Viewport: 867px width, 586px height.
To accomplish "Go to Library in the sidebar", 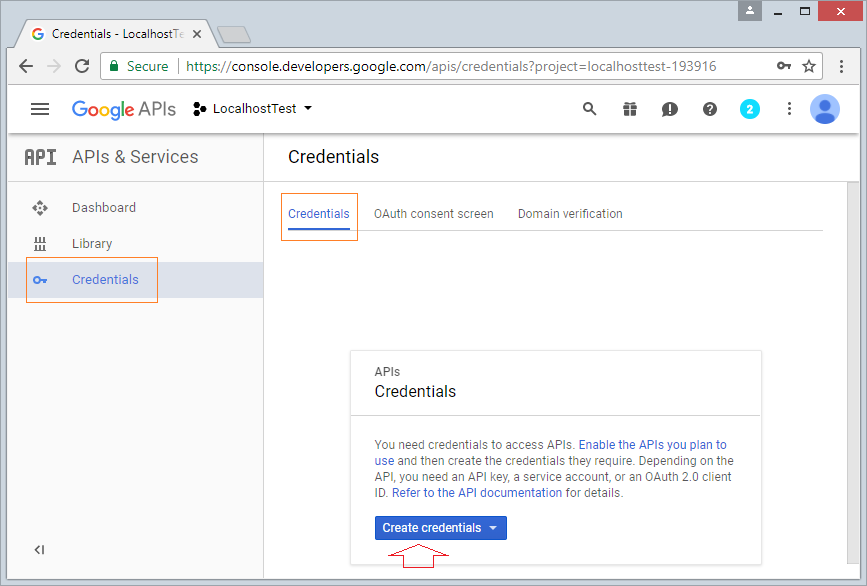I will tap(92, 244).
